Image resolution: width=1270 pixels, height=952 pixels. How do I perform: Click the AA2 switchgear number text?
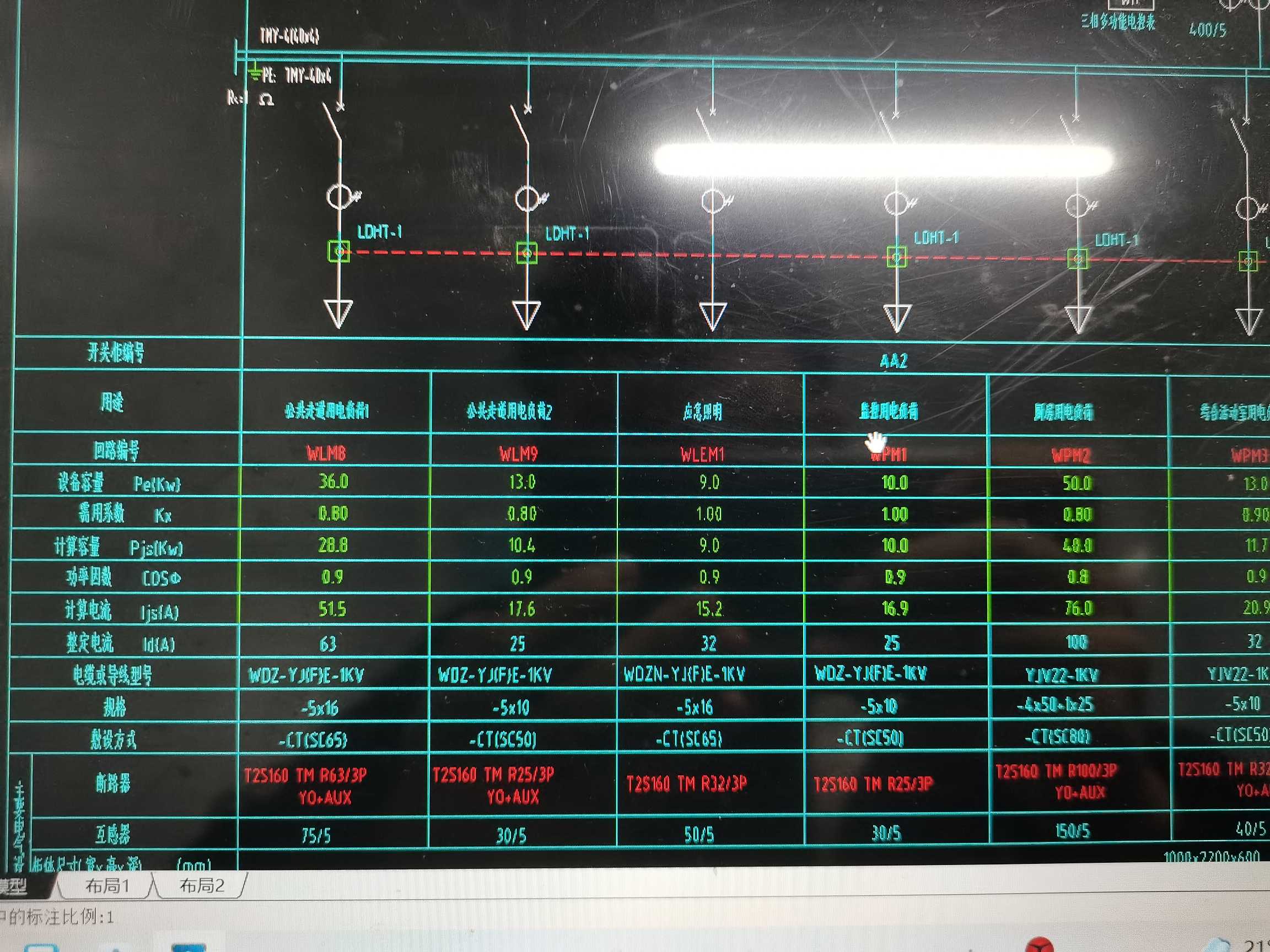(x=894, y=361)
